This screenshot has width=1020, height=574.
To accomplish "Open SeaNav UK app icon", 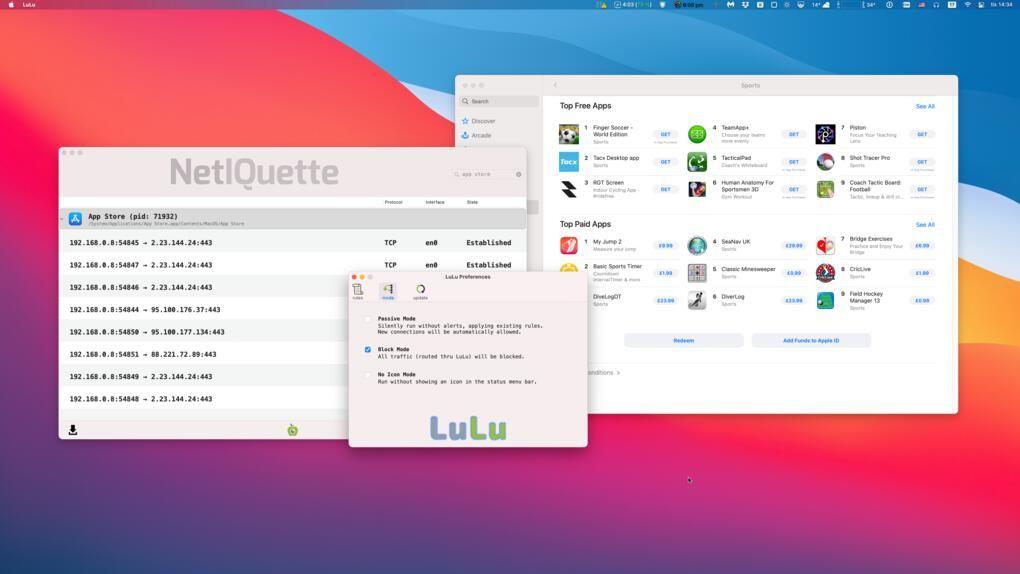I will 697,245.
